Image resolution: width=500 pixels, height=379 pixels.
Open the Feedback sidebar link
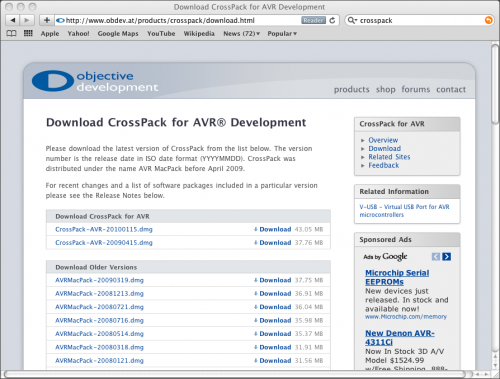384,165
